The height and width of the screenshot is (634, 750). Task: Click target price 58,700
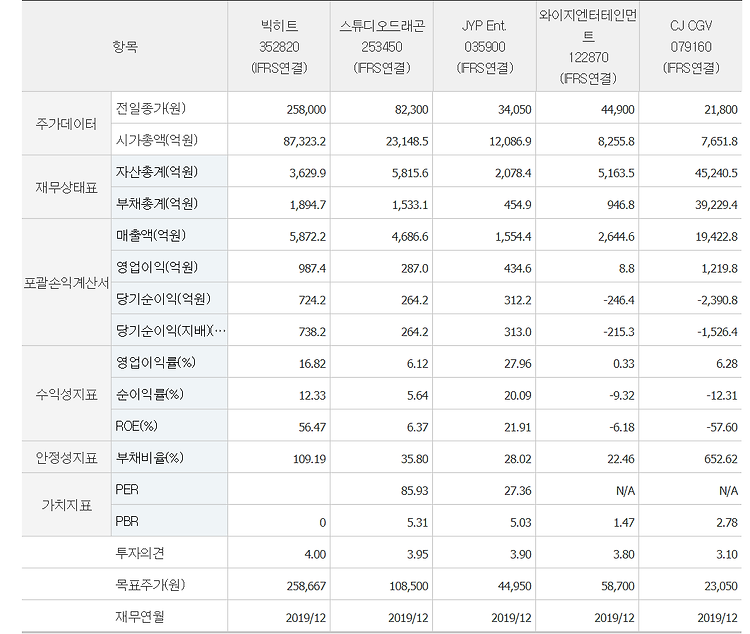(618, 586)
